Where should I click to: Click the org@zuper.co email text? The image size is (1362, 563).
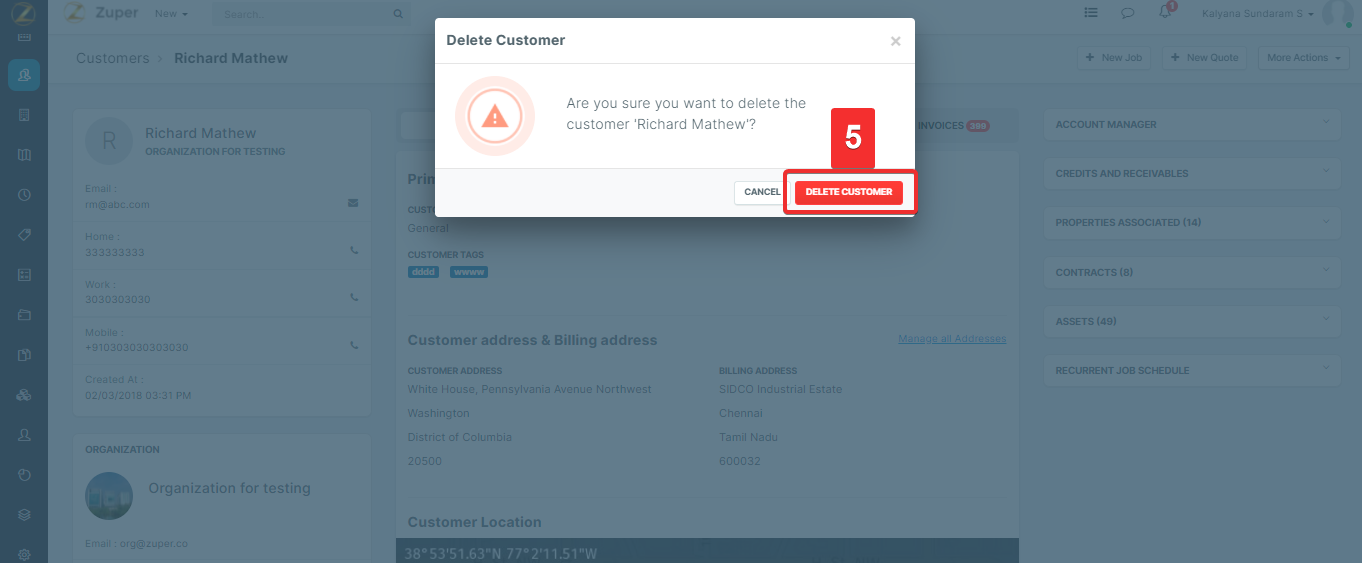(x=153, y=544)
